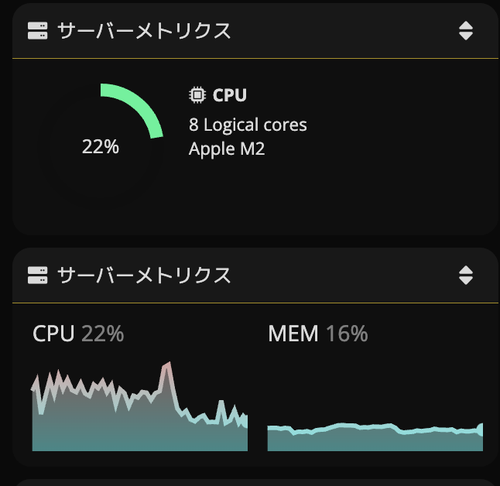Select the bold CPU heading label
This screenshot has height=486, width=500.
(230, 95)
